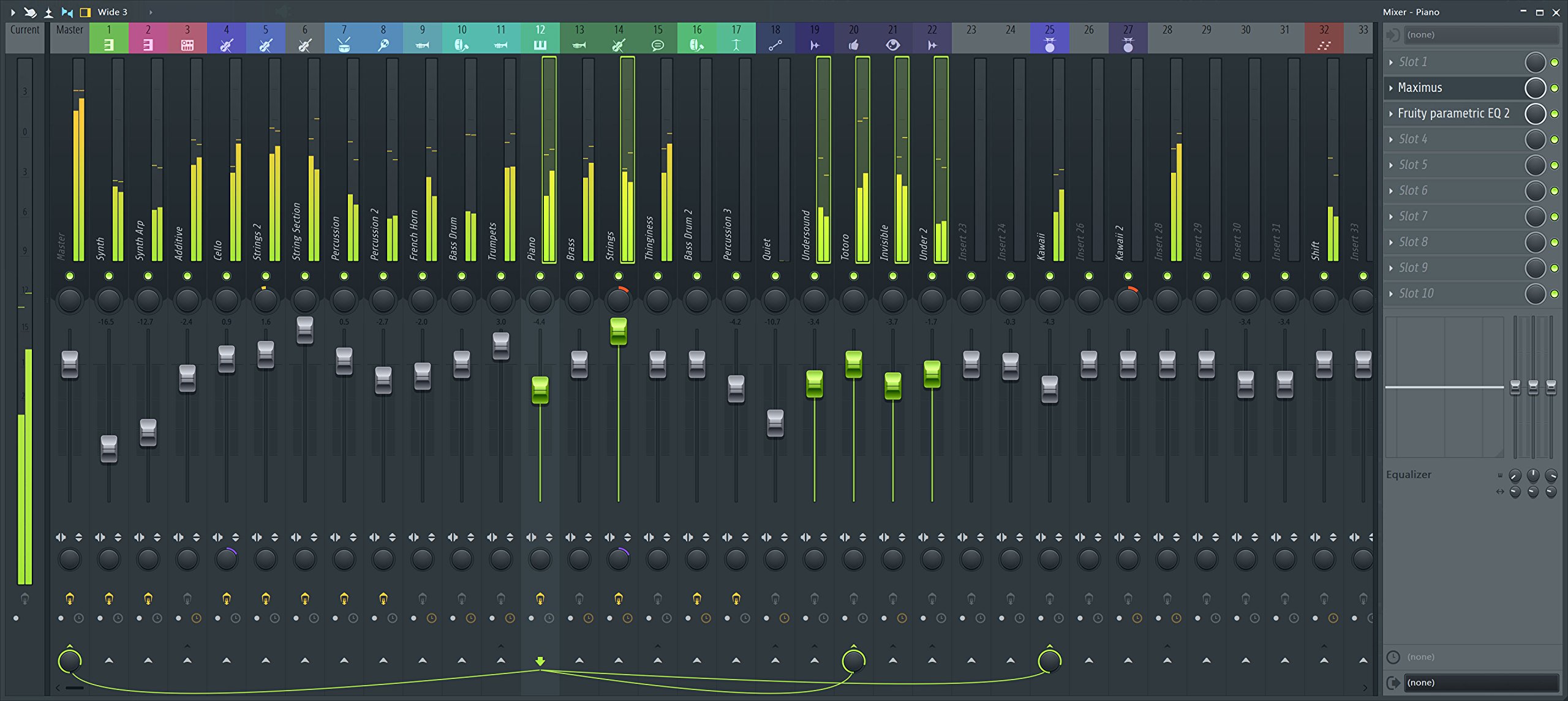Toggle the Master track mute LED
1568x701 pixels.
[x=69, y=276]
